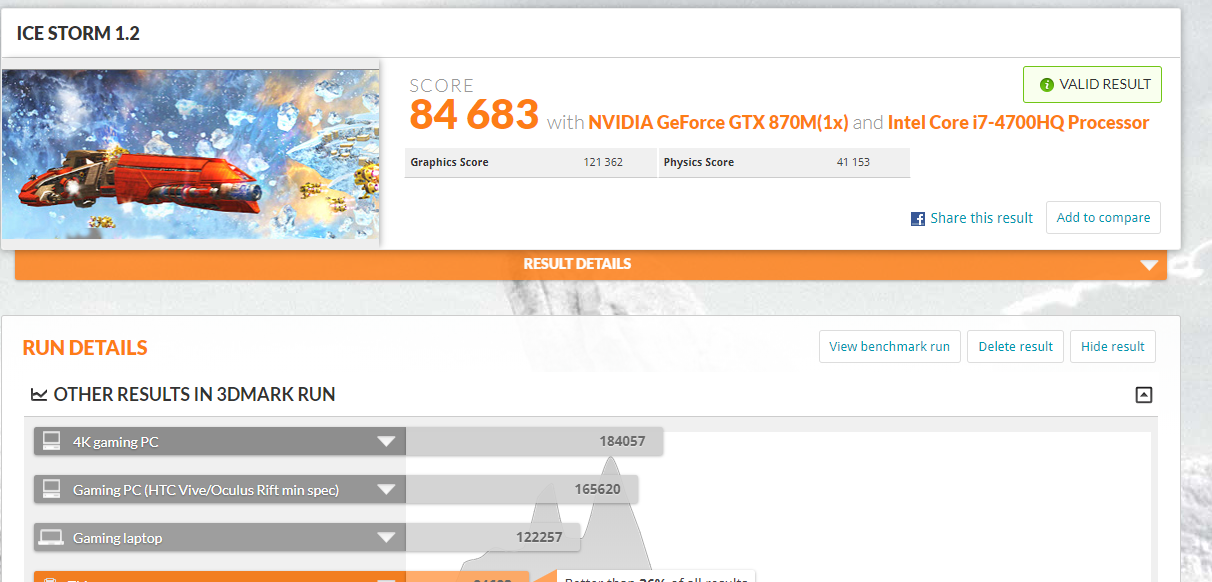
Task: Click the Valid Result button
Action: point(1092,85)
